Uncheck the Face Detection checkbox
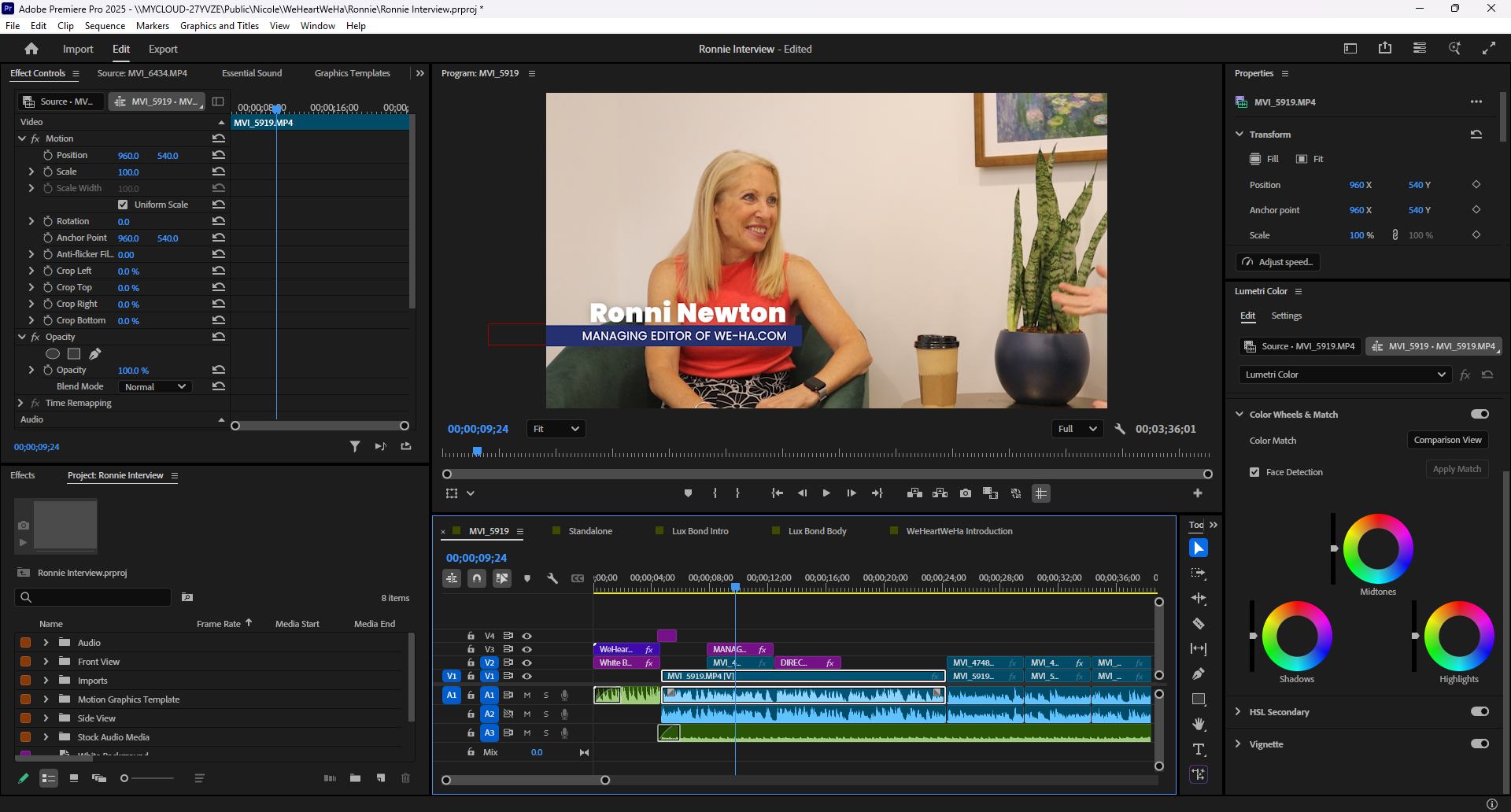Screen dimensions: 1511x812 tap(1254, 472)
